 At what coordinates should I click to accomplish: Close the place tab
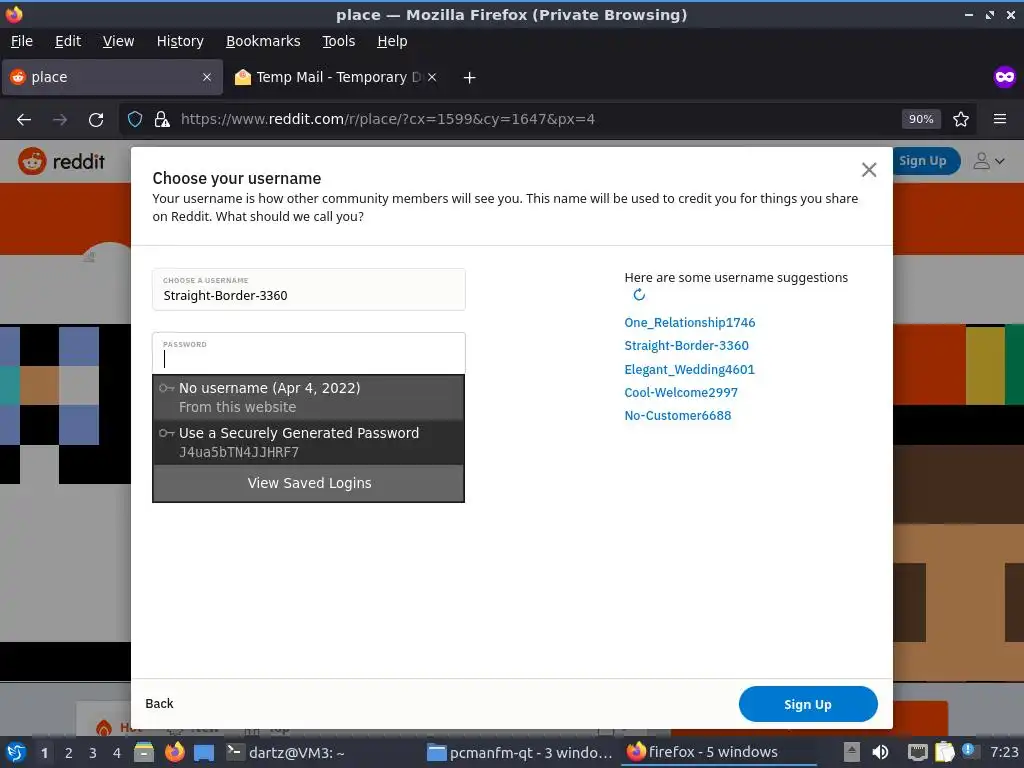[206, 77]
